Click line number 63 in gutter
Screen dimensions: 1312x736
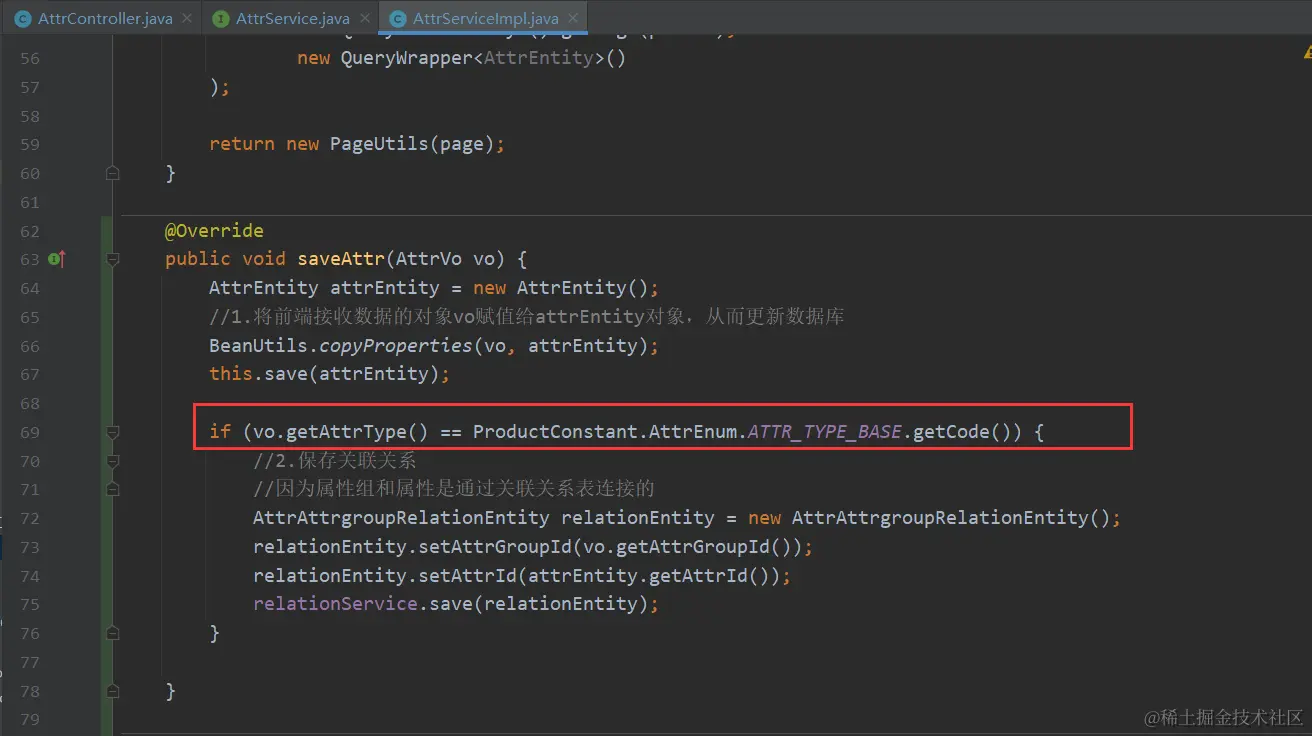pos(29,260)
